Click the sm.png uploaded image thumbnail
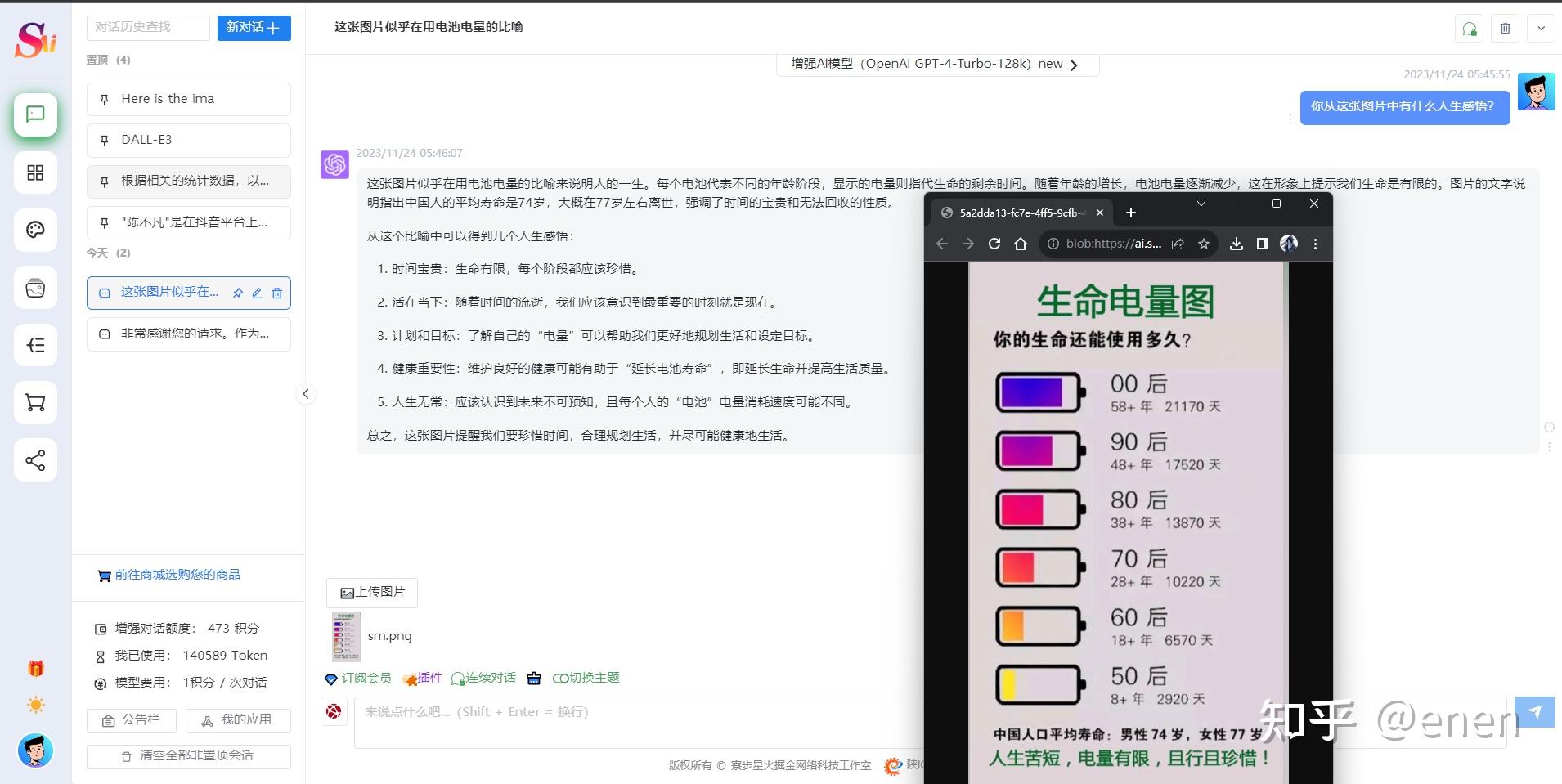This screenshot has width=1562, height=784. coord(348,635)
